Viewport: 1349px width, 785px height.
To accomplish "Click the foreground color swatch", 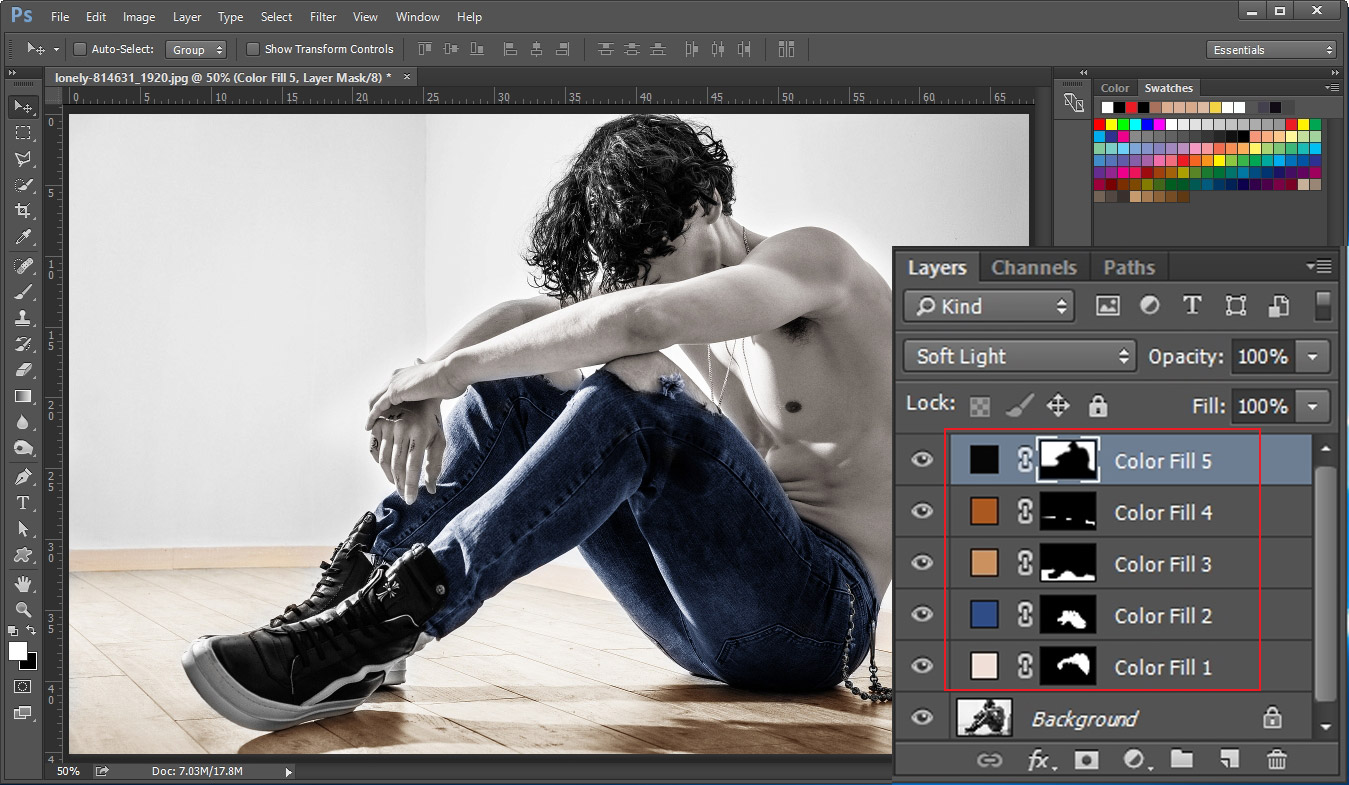I will pyautogui.click(x=18, y=651).
